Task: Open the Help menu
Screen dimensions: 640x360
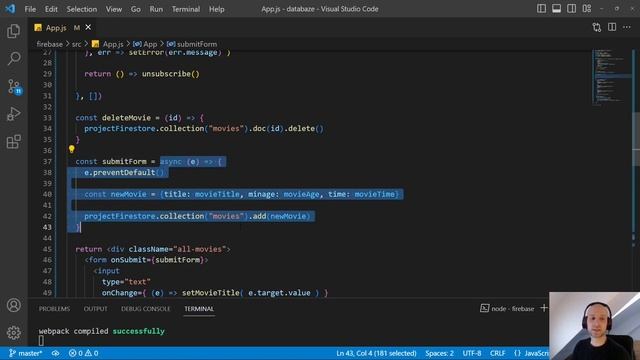Action: tap(217, 9)
